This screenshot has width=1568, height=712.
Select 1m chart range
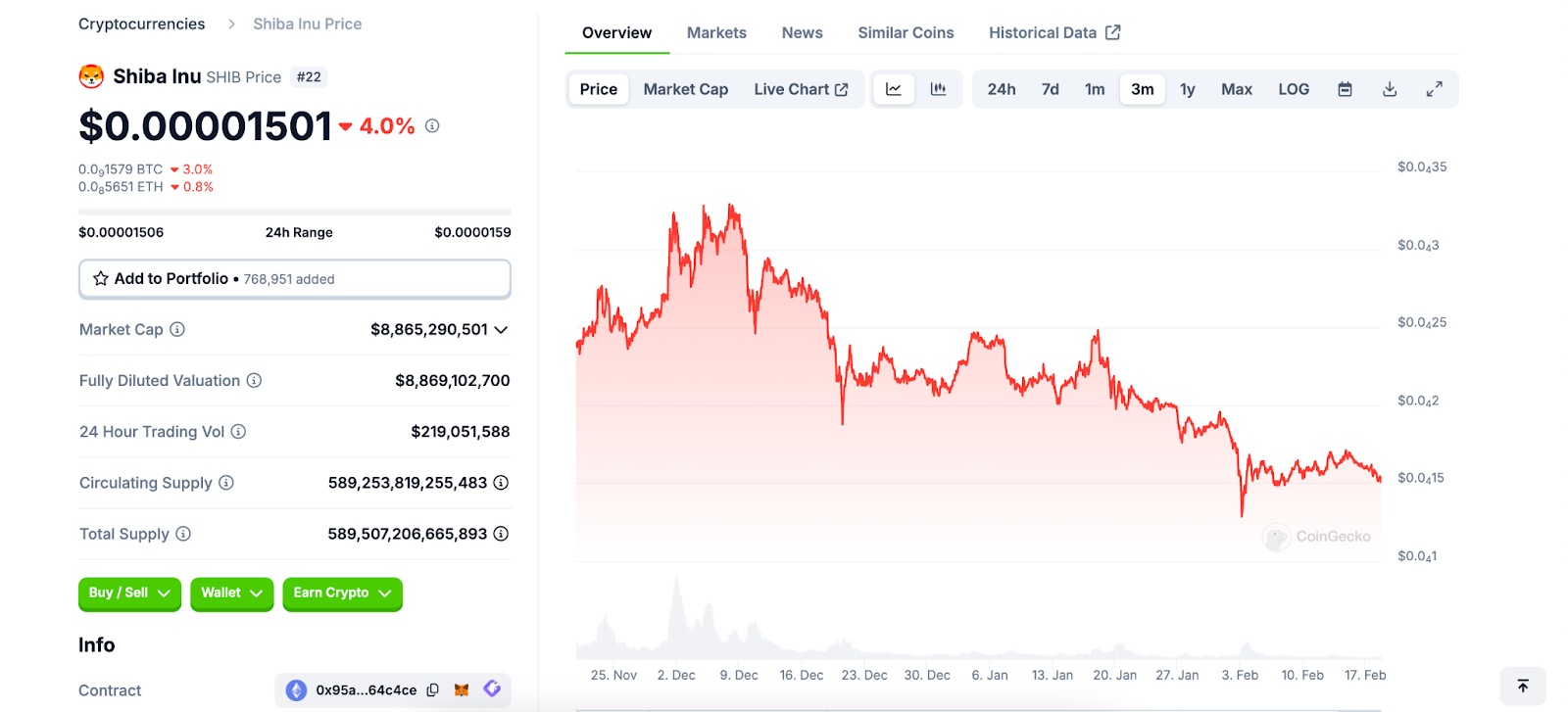(x=1095, y=89)
